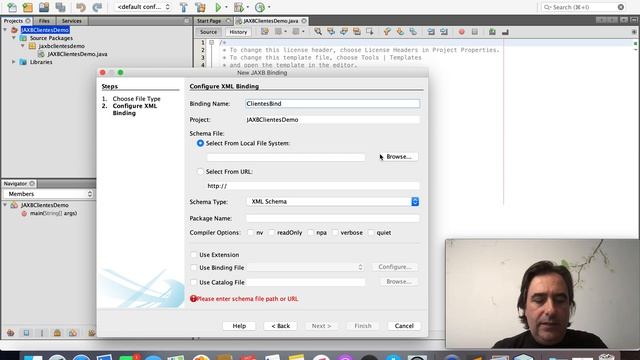Click the Binding Name text field

pyautogui.click(x=333, y=104)
